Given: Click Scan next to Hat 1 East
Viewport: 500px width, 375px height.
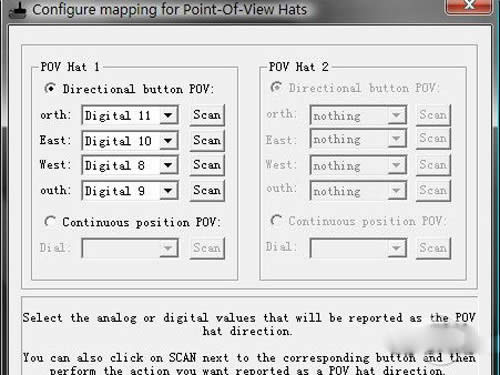Looking at the screenshot, I should click(207, 140).
